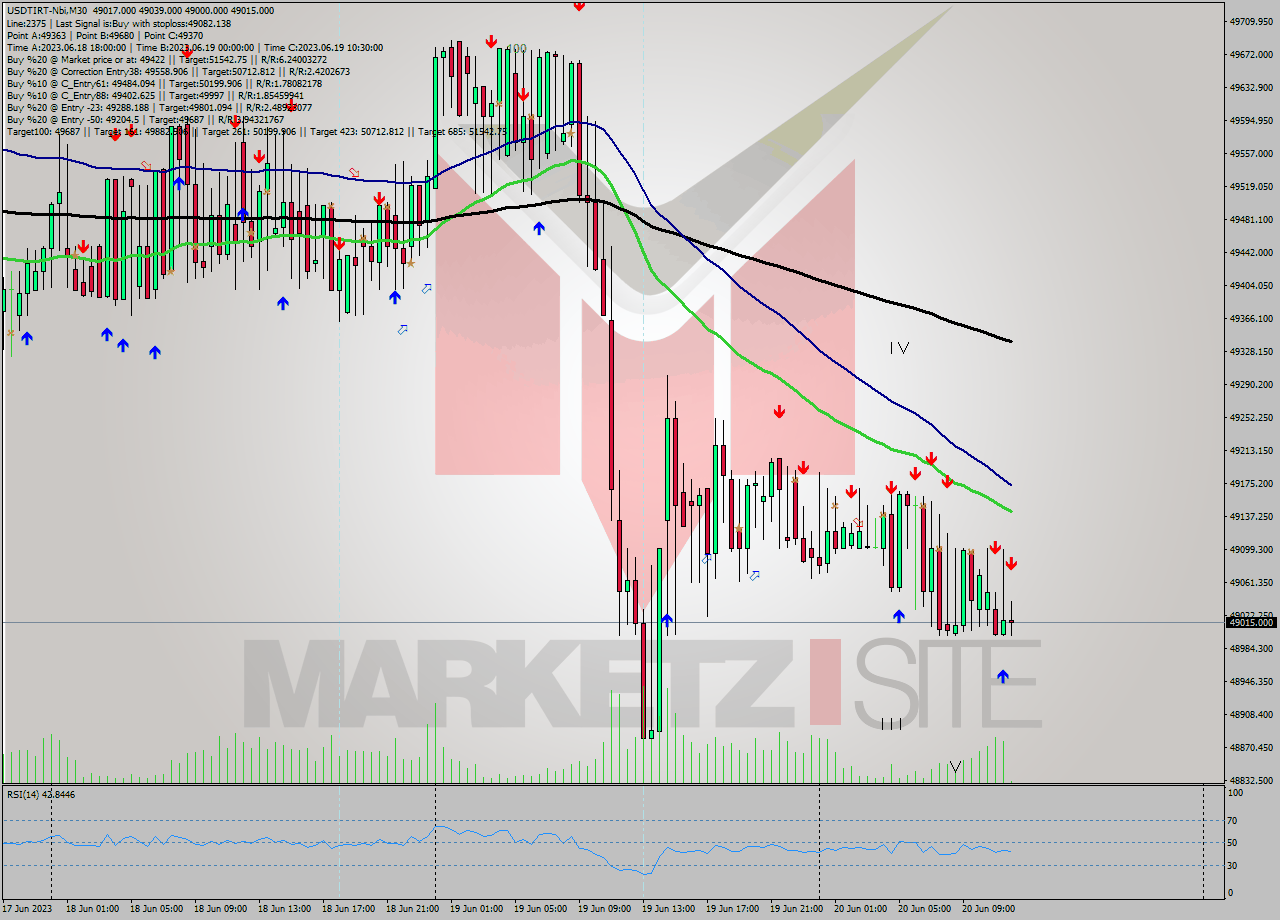Click the 49672.000 price axis label

pos(1251,54)
